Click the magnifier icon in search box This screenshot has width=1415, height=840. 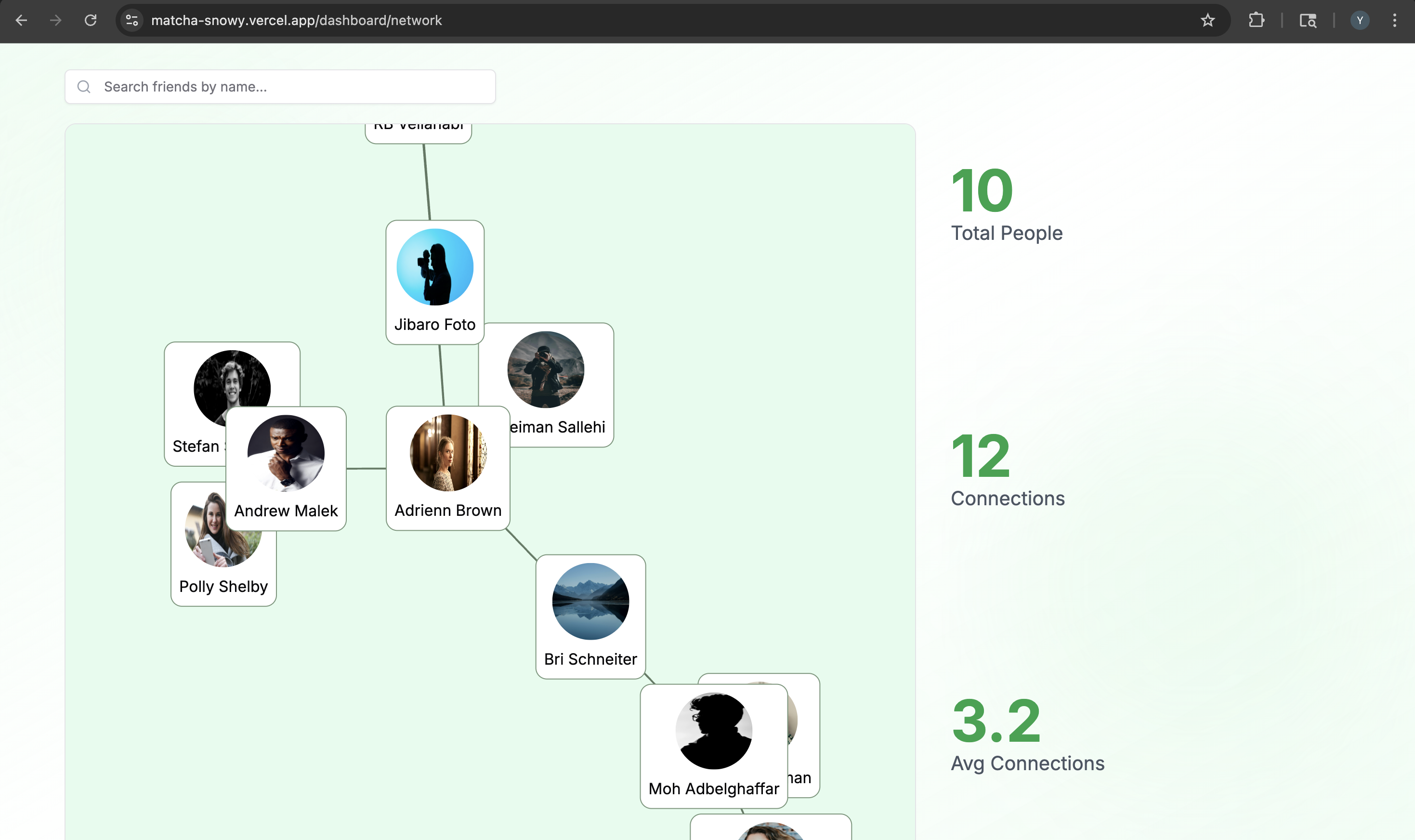click(84, 87)
